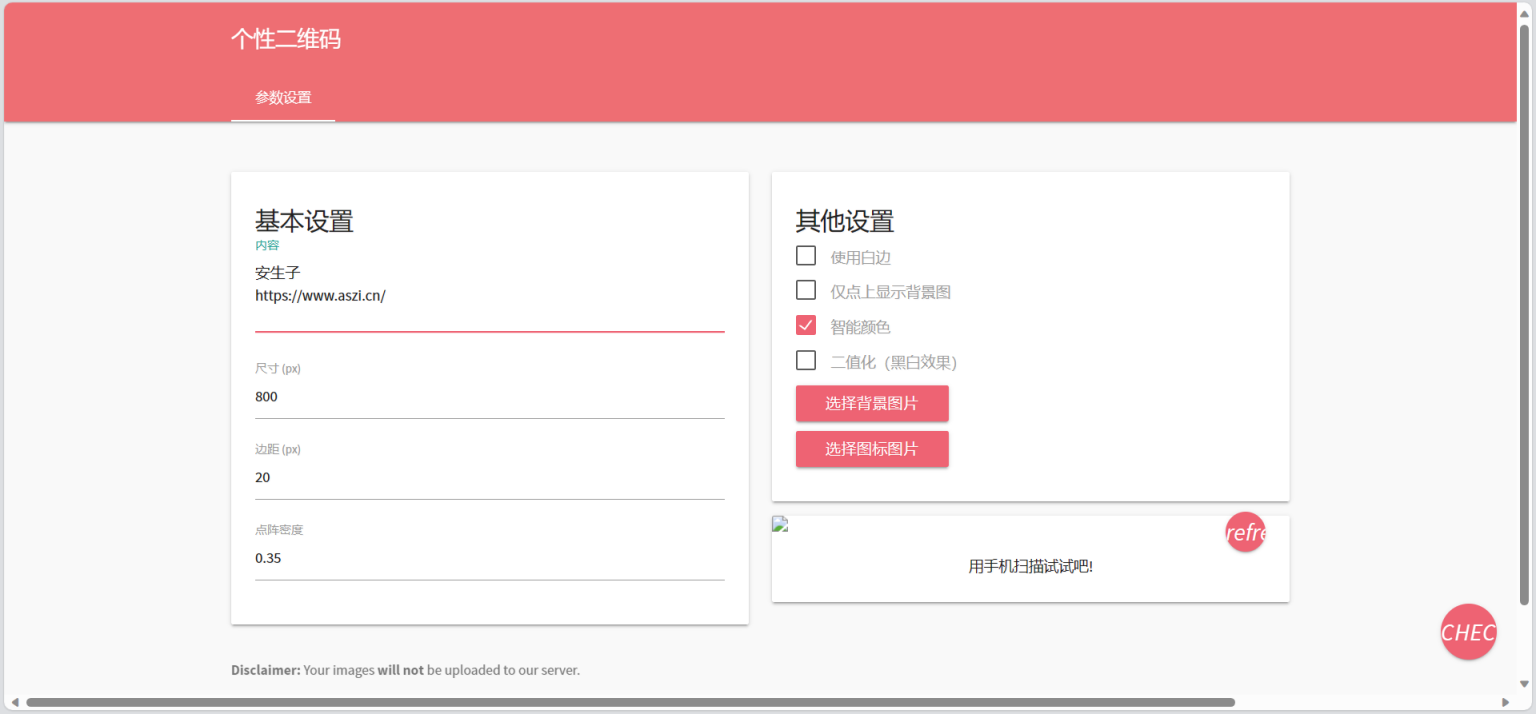Click the 选择背景图片 button
The image size is (1536, 714).
871,403
